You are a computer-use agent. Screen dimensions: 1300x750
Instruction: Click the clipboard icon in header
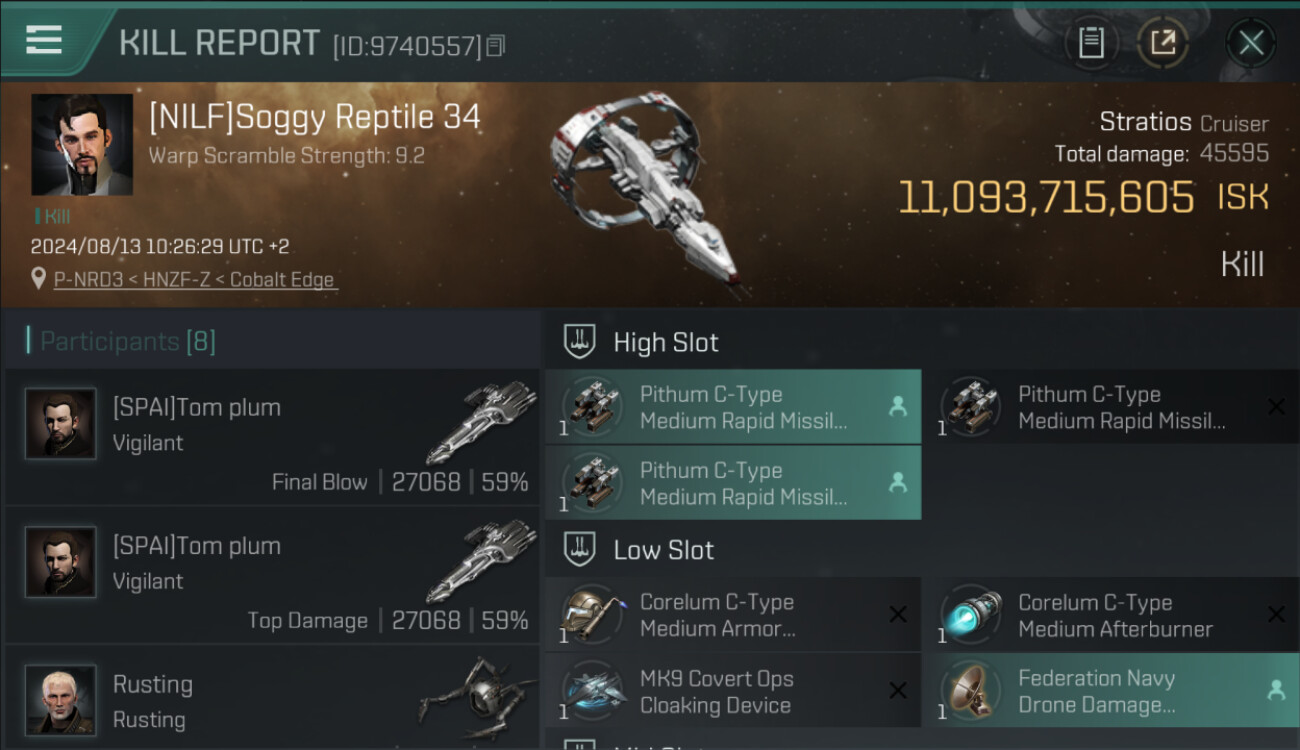(x=1091, y=43)
